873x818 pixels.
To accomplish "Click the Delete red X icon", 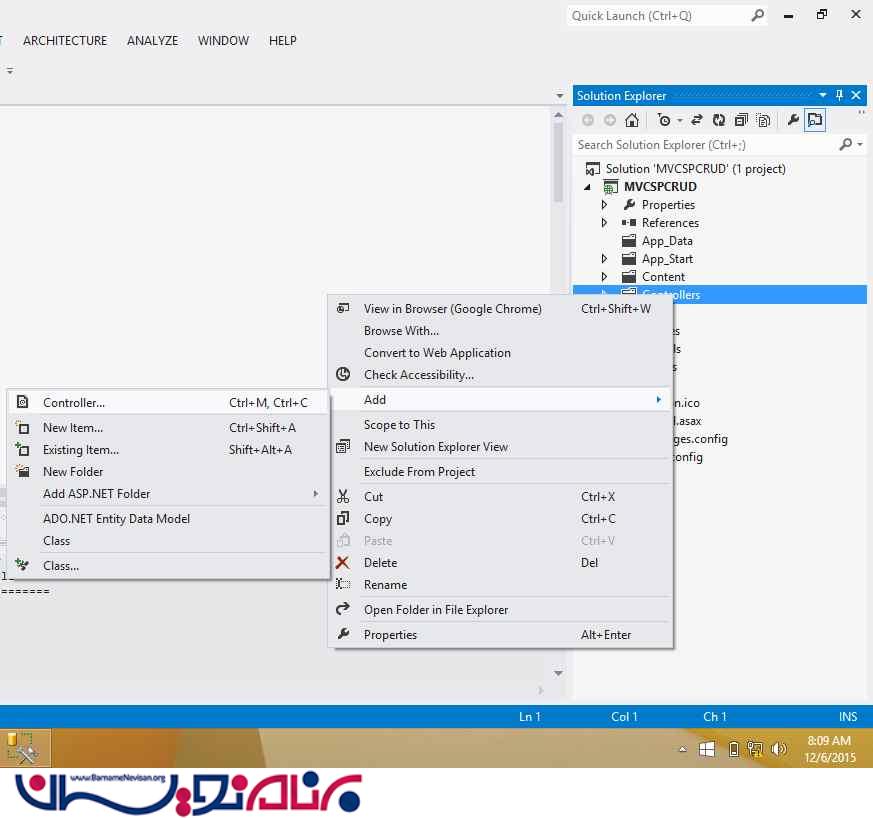I will click(343, 563).
